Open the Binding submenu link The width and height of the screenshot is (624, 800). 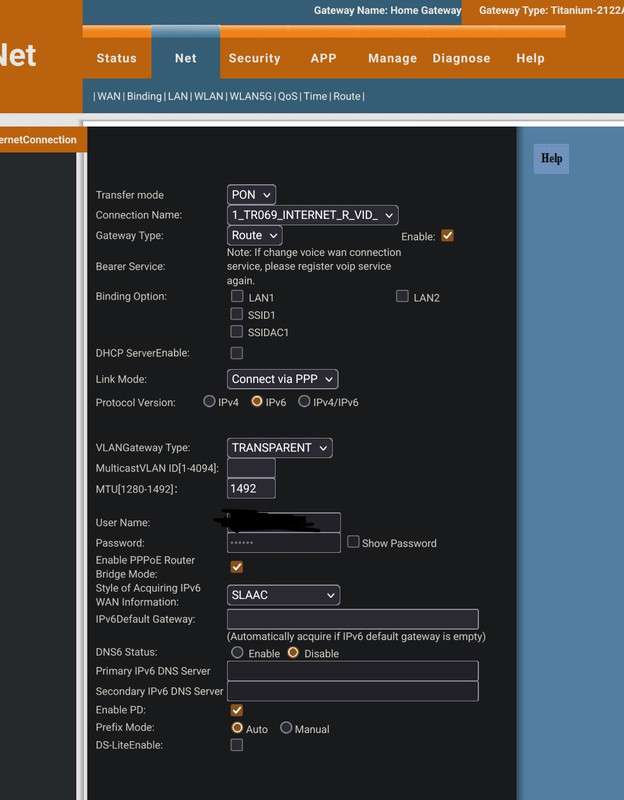click(x=144, y=96)
